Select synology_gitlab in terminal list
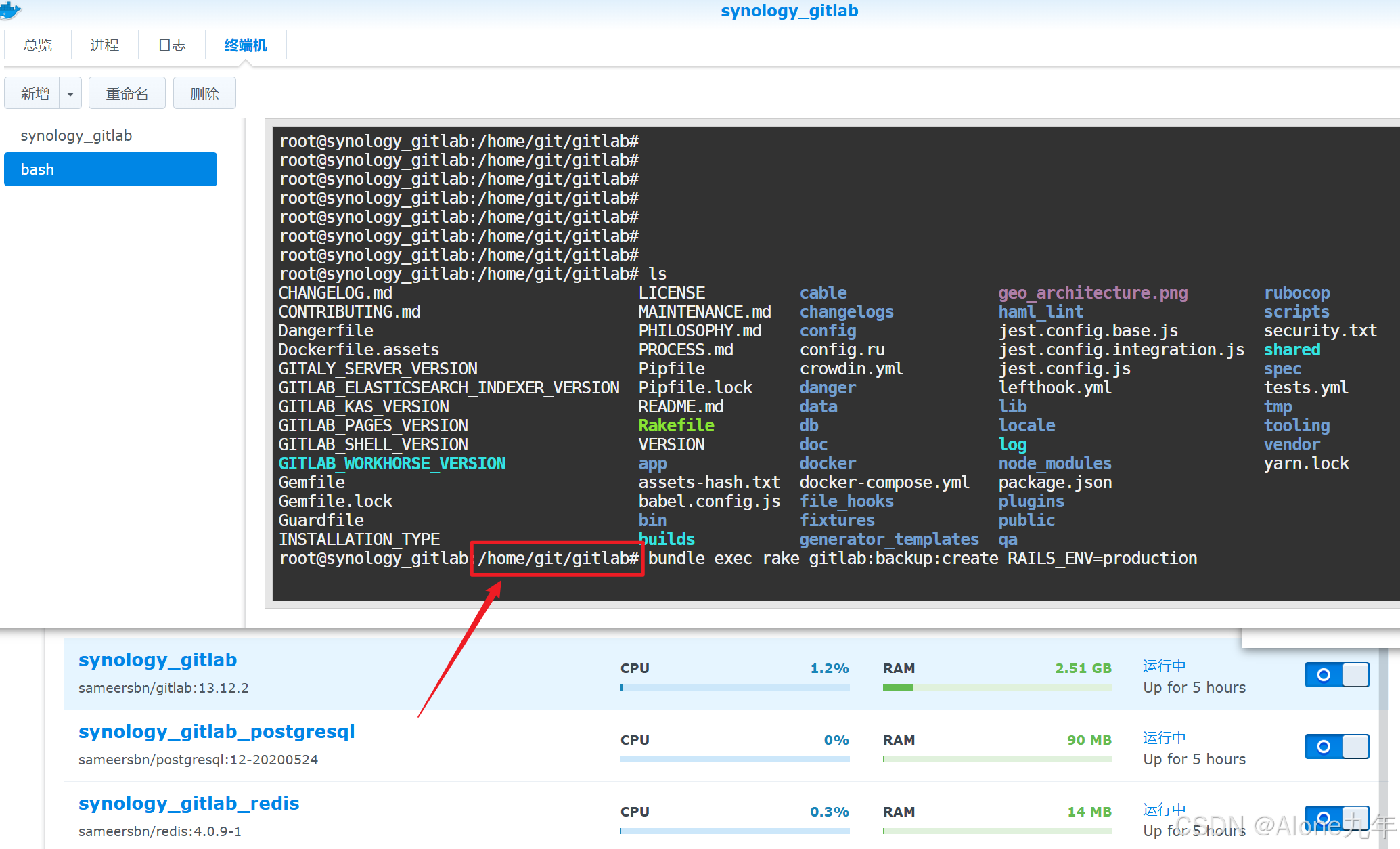1400x849 pixels. coord(76,135)
